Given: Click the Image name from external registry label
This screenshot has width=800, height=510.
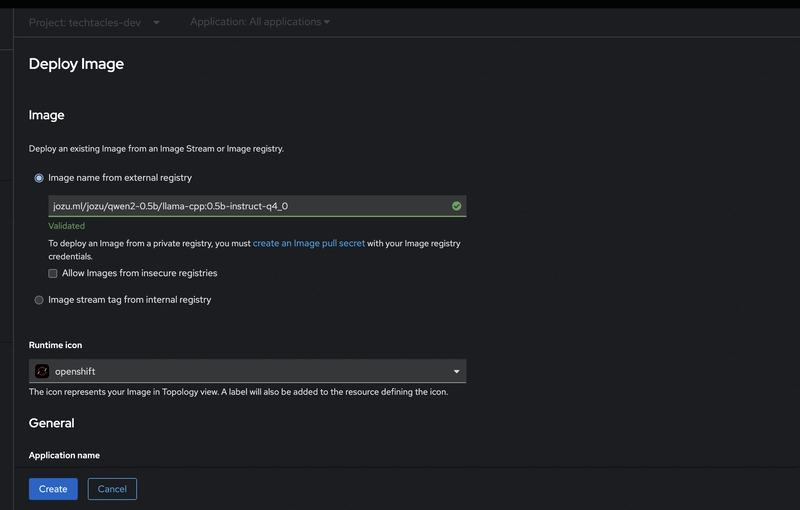Looking at the screenshot, I should pos(120,177).
